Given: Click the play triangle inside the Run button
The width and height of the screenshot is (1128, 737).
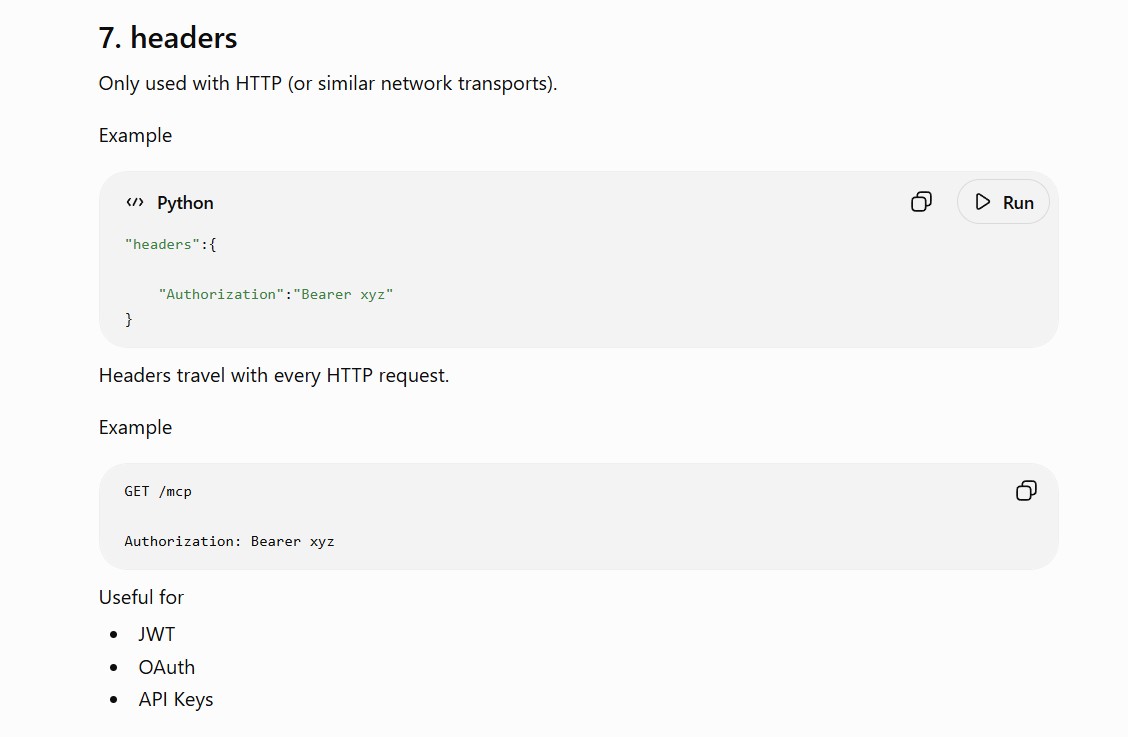Looking at the screenshot, I should [x=983, y=202].
